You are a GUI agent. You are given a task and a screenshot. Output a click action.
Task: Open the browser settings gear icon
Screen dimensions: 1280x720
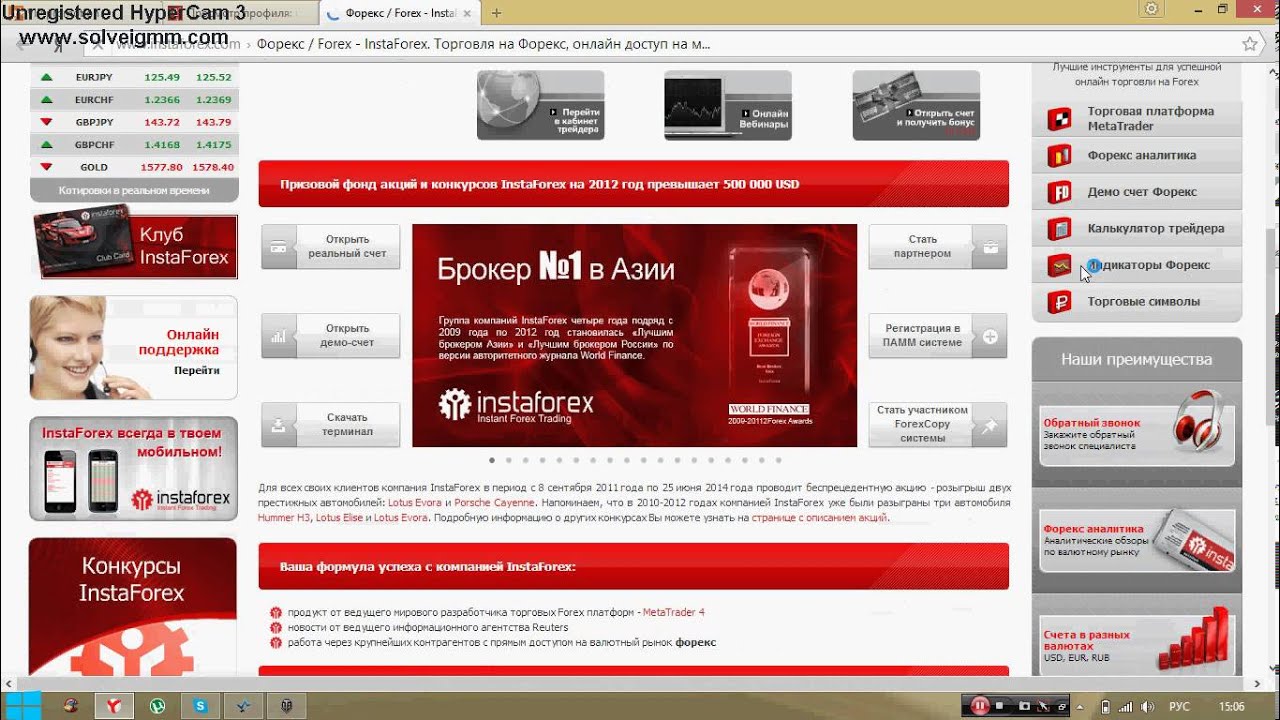[x=1152, y=9]
